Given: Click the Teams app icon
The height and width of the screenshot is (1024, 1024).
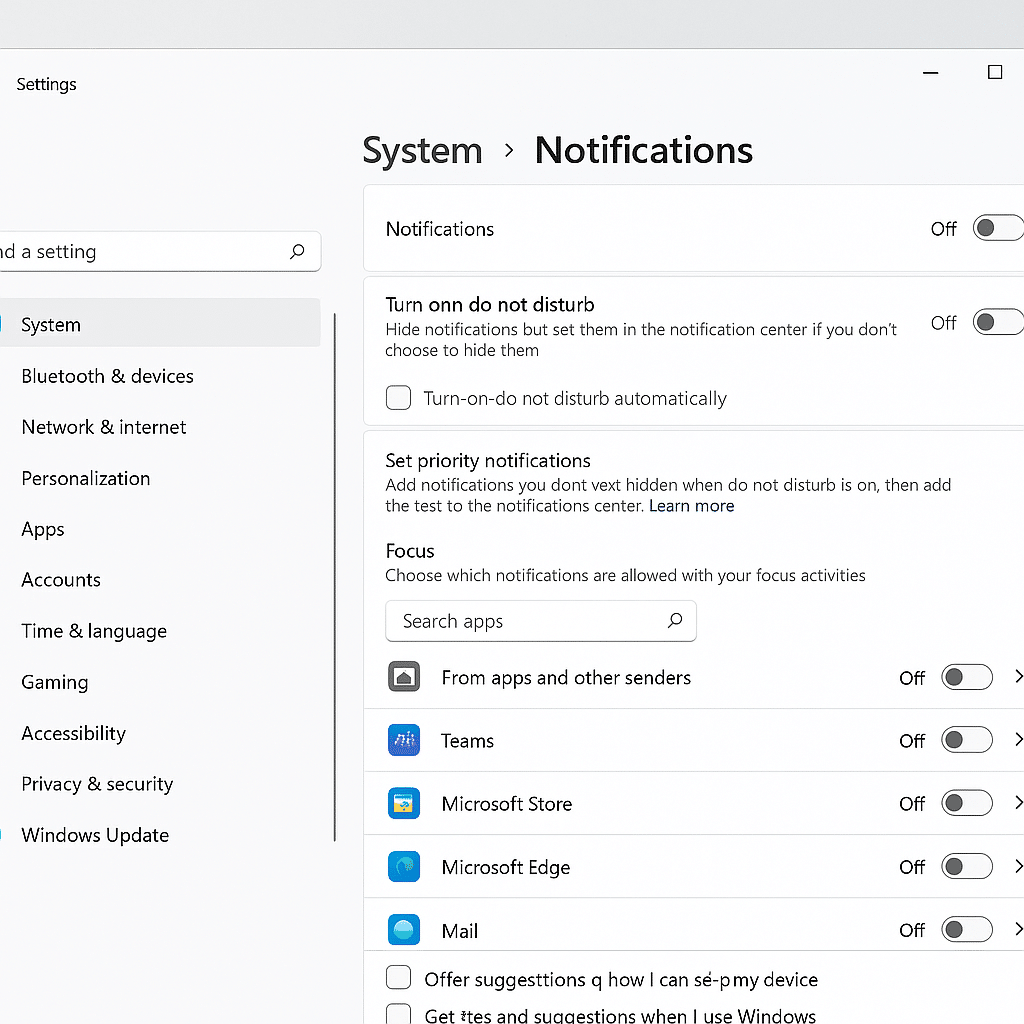Looking at the screenshot, I should coord(404,740).
